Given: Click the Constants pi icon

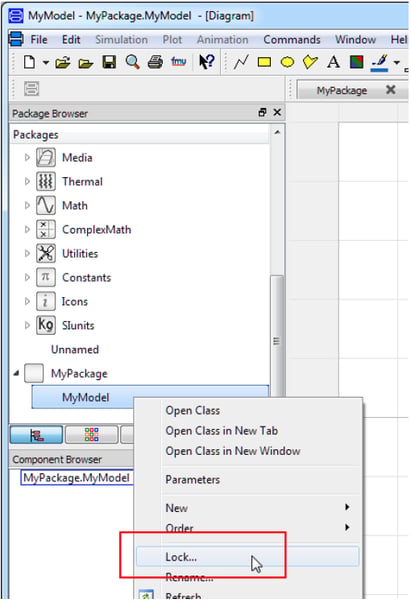Looking at the screenshot, I should click(46, 277).
